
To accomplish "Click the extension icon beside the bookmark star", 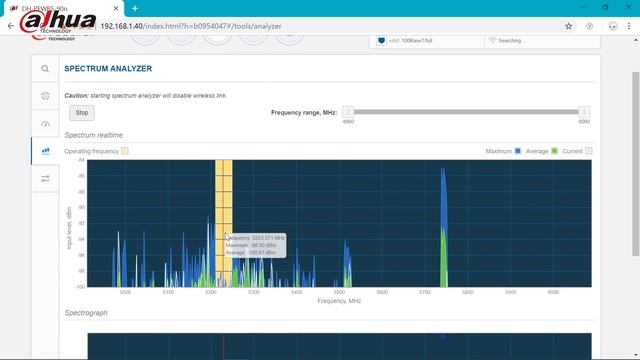I will (589, 26).
